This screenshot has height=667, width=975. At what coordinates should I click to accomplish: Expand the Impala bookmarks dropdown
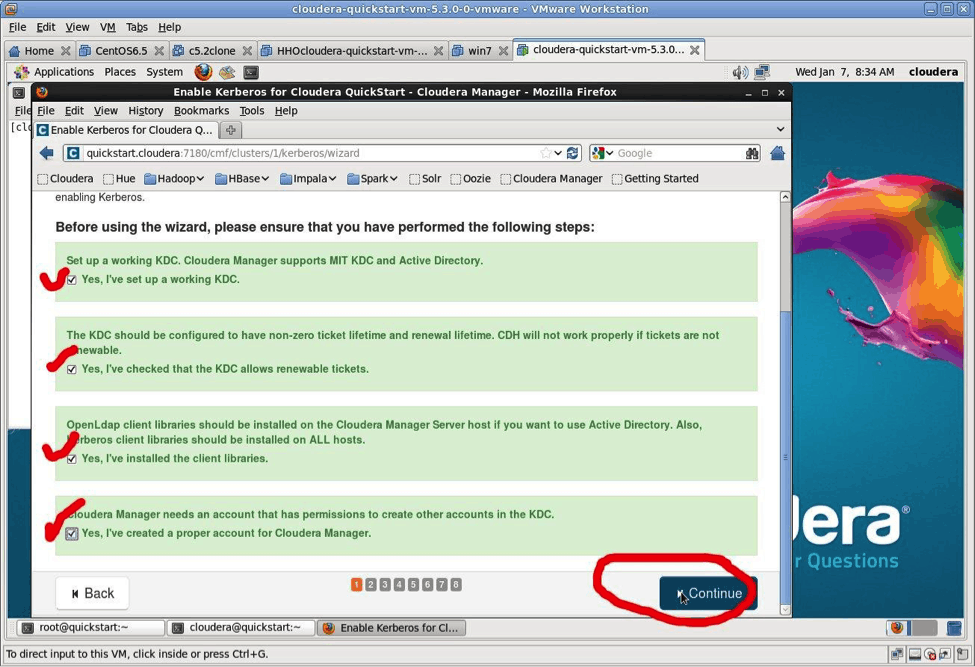[307, 179]
